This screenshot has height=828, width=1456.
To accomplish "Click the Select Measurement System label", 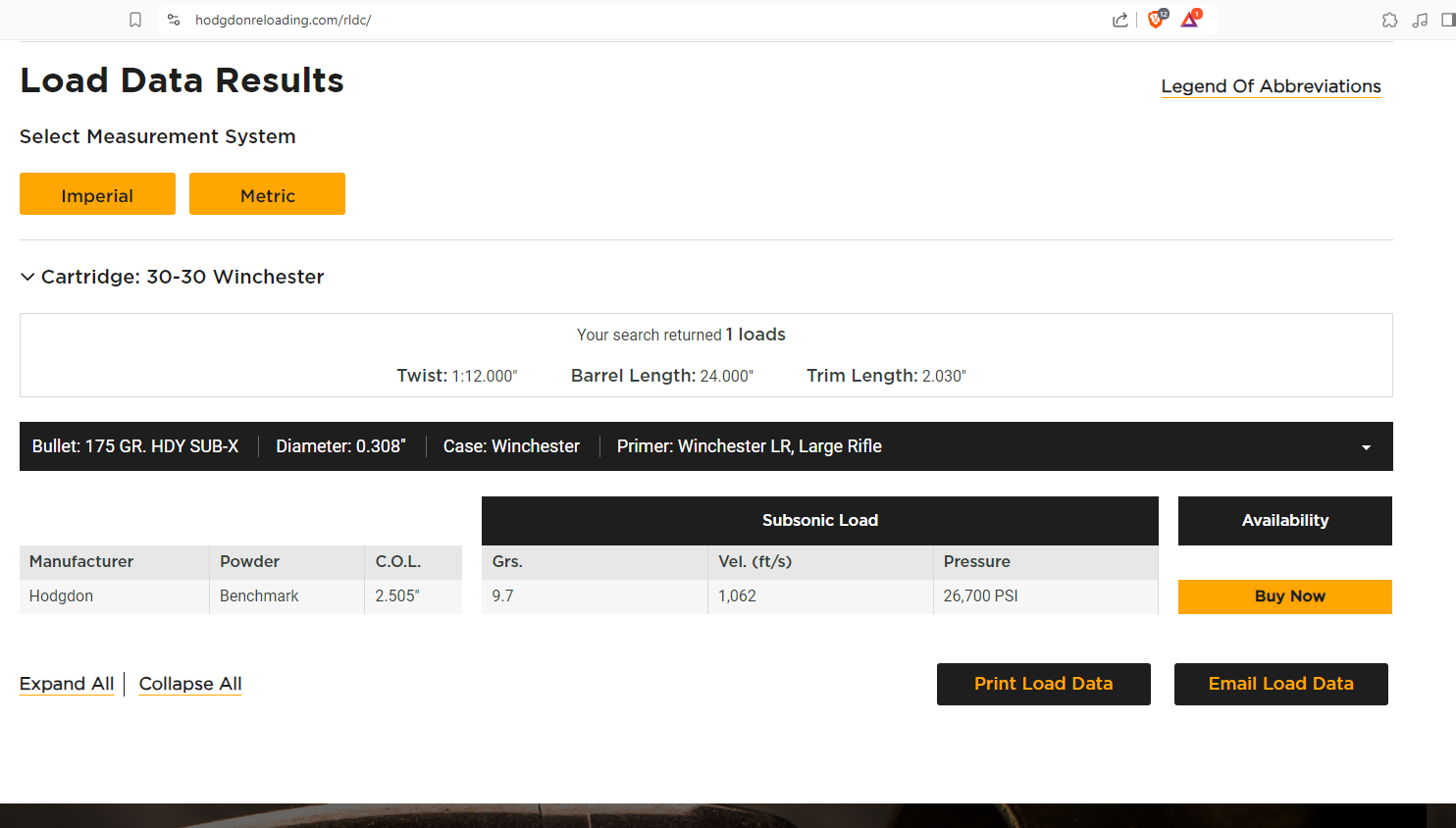I will [157, 136].
